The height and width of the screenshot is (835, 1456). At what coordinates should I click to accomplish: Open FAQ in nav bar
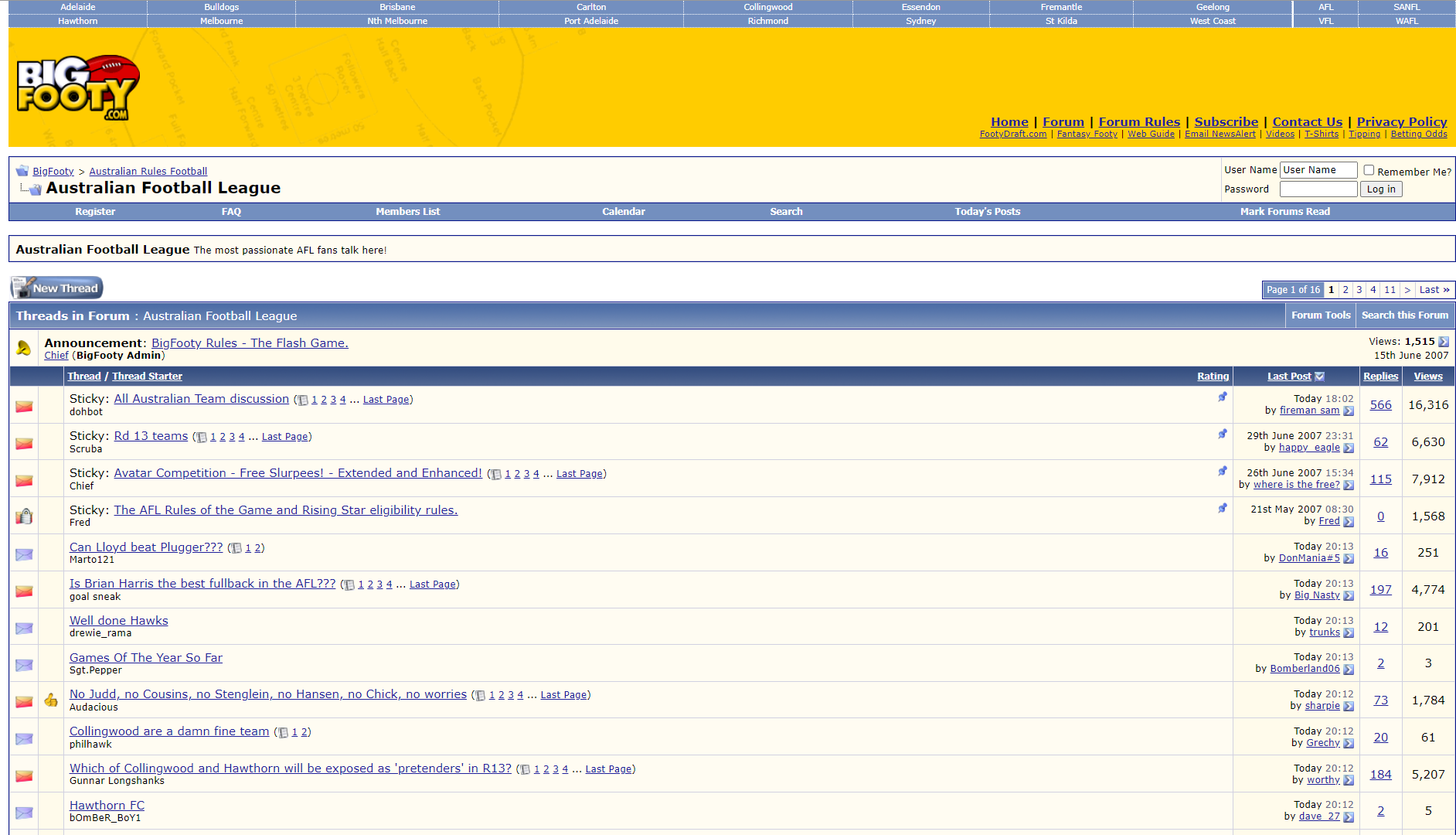point(231,212)
